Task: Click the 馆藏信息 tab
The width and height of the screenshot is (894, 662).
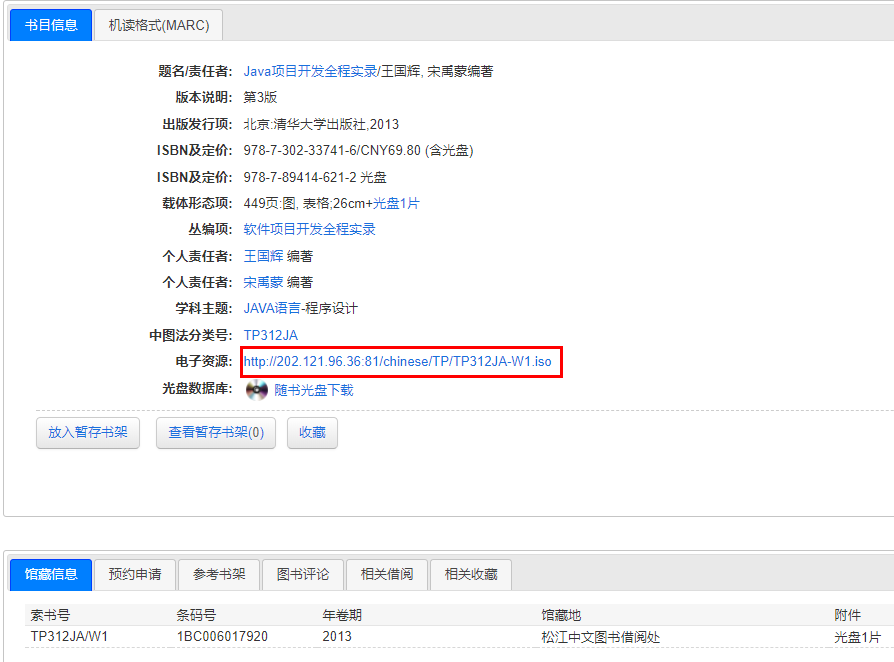Action: coord(51,574)
